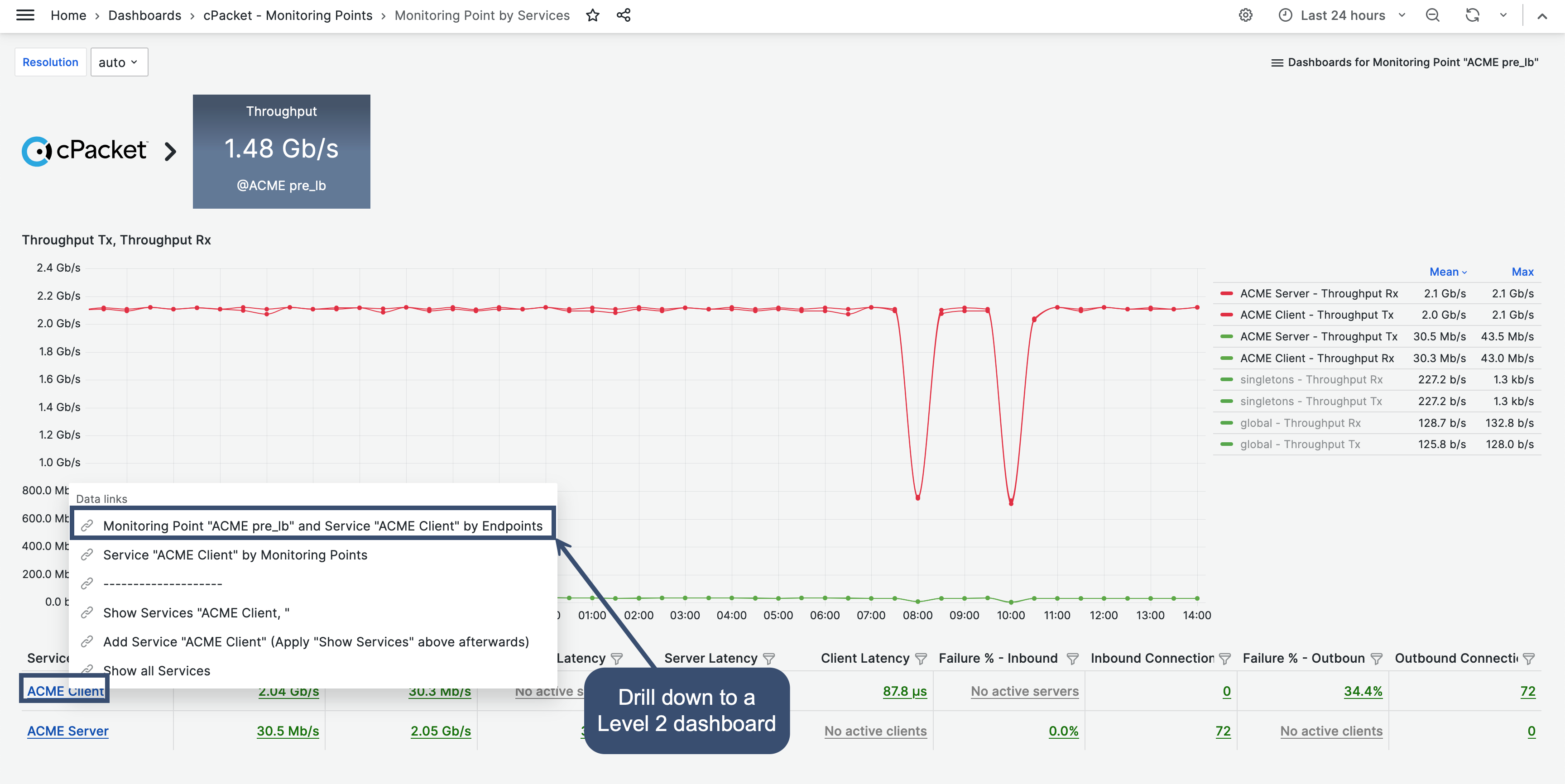Open the hamburger main menu
1565x784 pixels.
(x=25, y=15)
